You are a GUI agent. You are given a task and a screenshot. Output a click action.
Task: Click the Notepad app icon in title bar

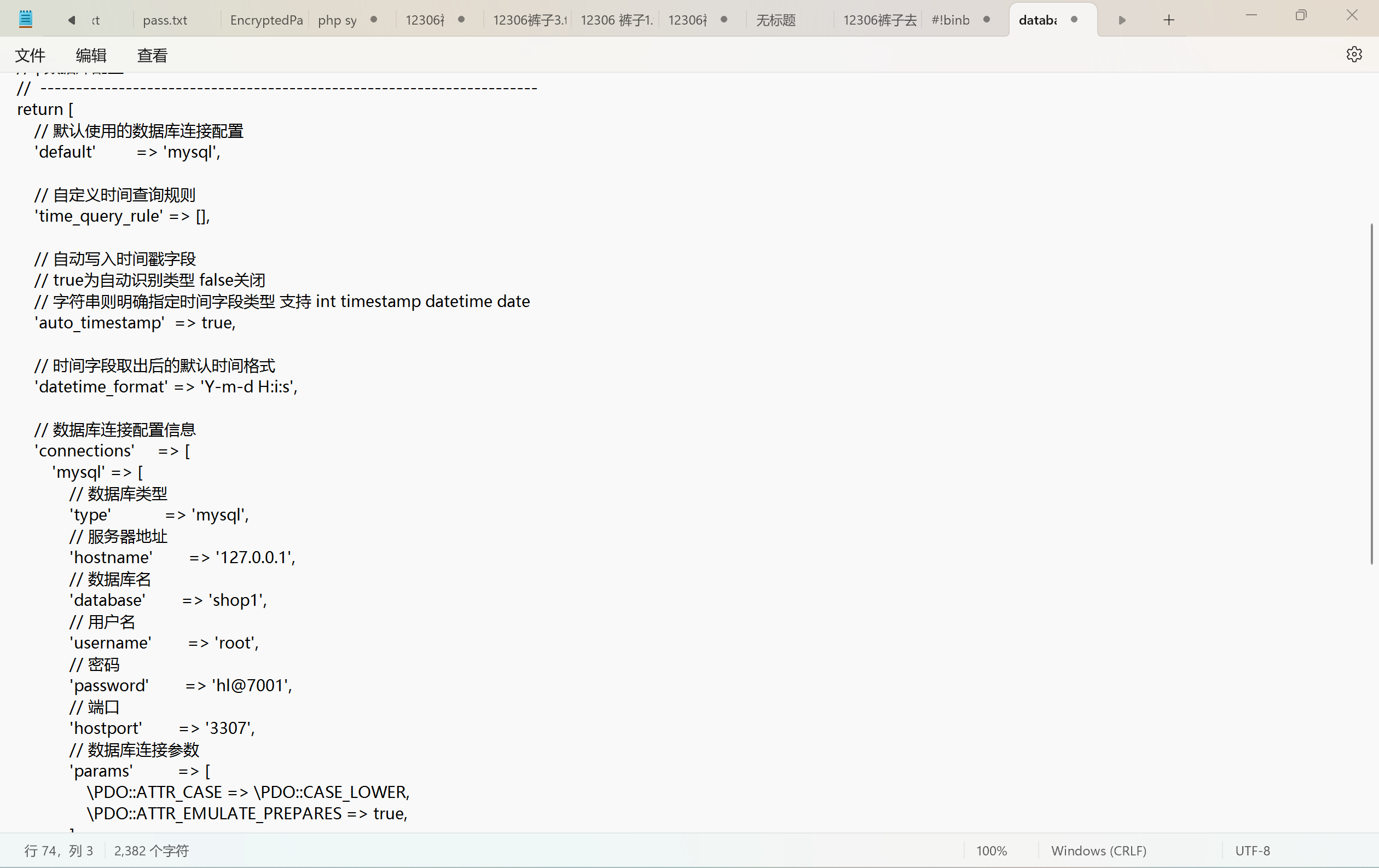tap(25, 20)
